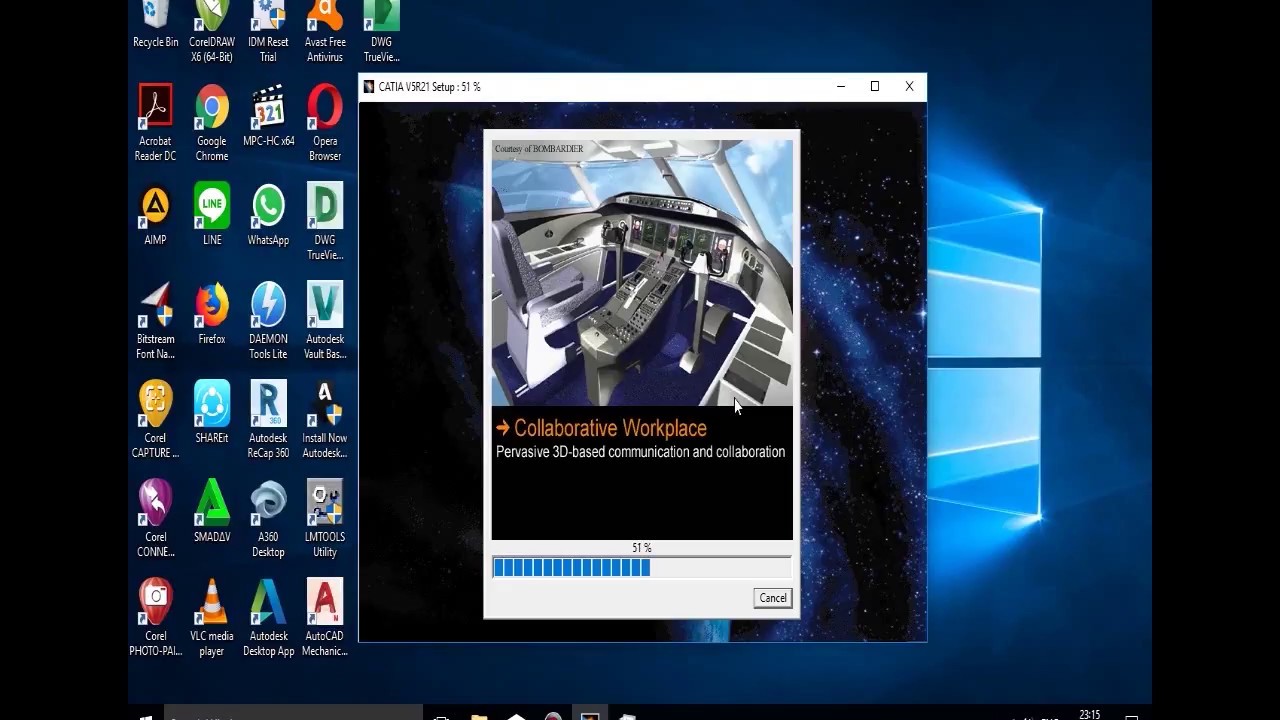This screenshot has height=720, width=1280.
Task: Click the 51% installation progress bar
Action: coord(642,568)
